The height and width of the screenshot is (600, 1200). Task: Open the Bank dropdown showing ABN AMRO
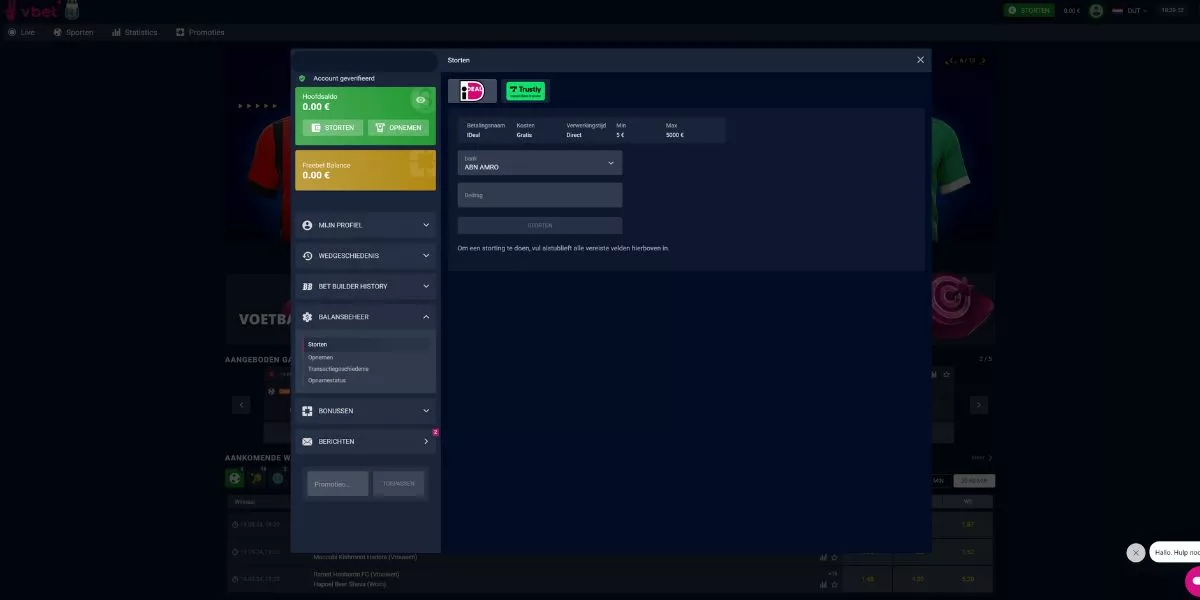click(540, 163)
